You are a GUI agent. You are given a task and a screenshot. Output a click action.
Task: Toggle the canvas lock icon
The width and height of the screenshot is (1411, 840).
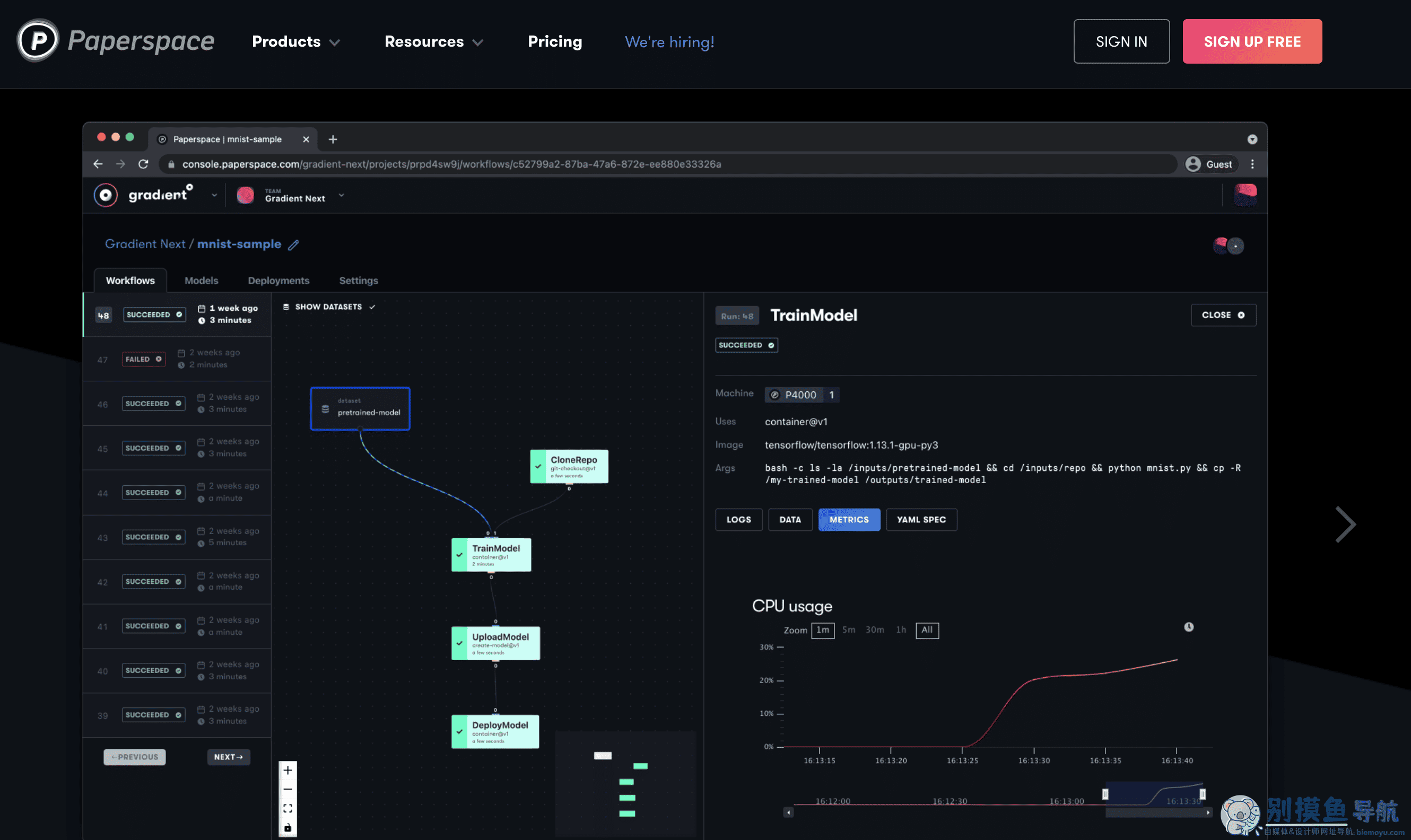coord(288,828)
